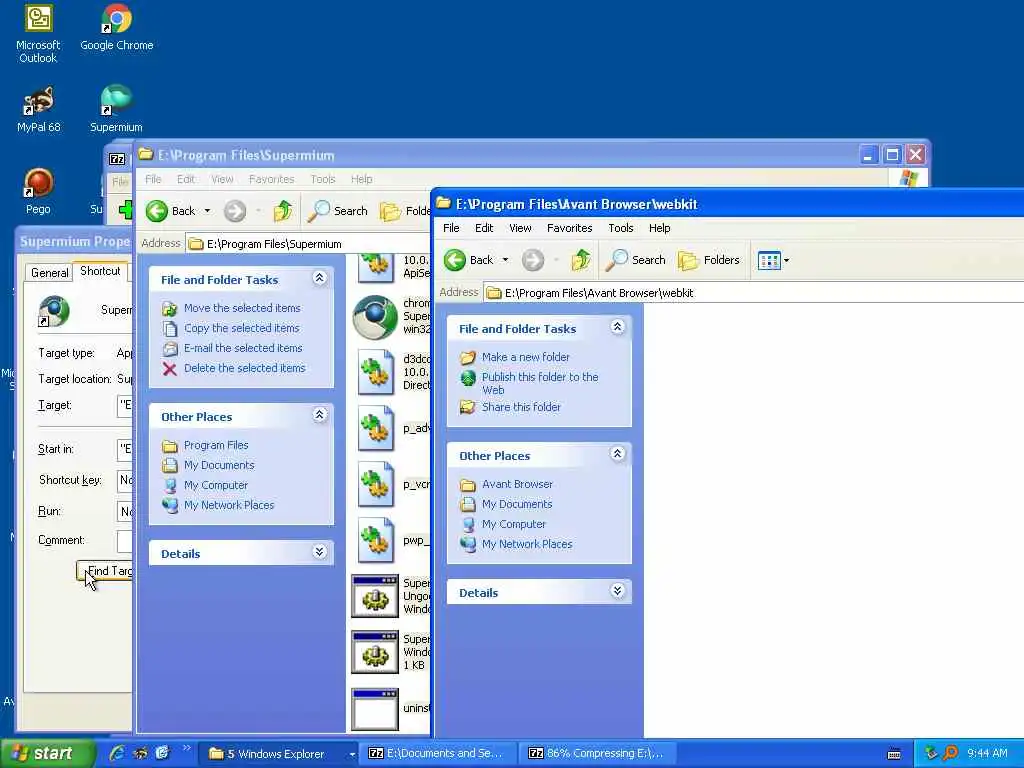The width and height of the screenshot is (1024, 768).
Task: Click Share this folder link
Action: click(x=521, y=407)
